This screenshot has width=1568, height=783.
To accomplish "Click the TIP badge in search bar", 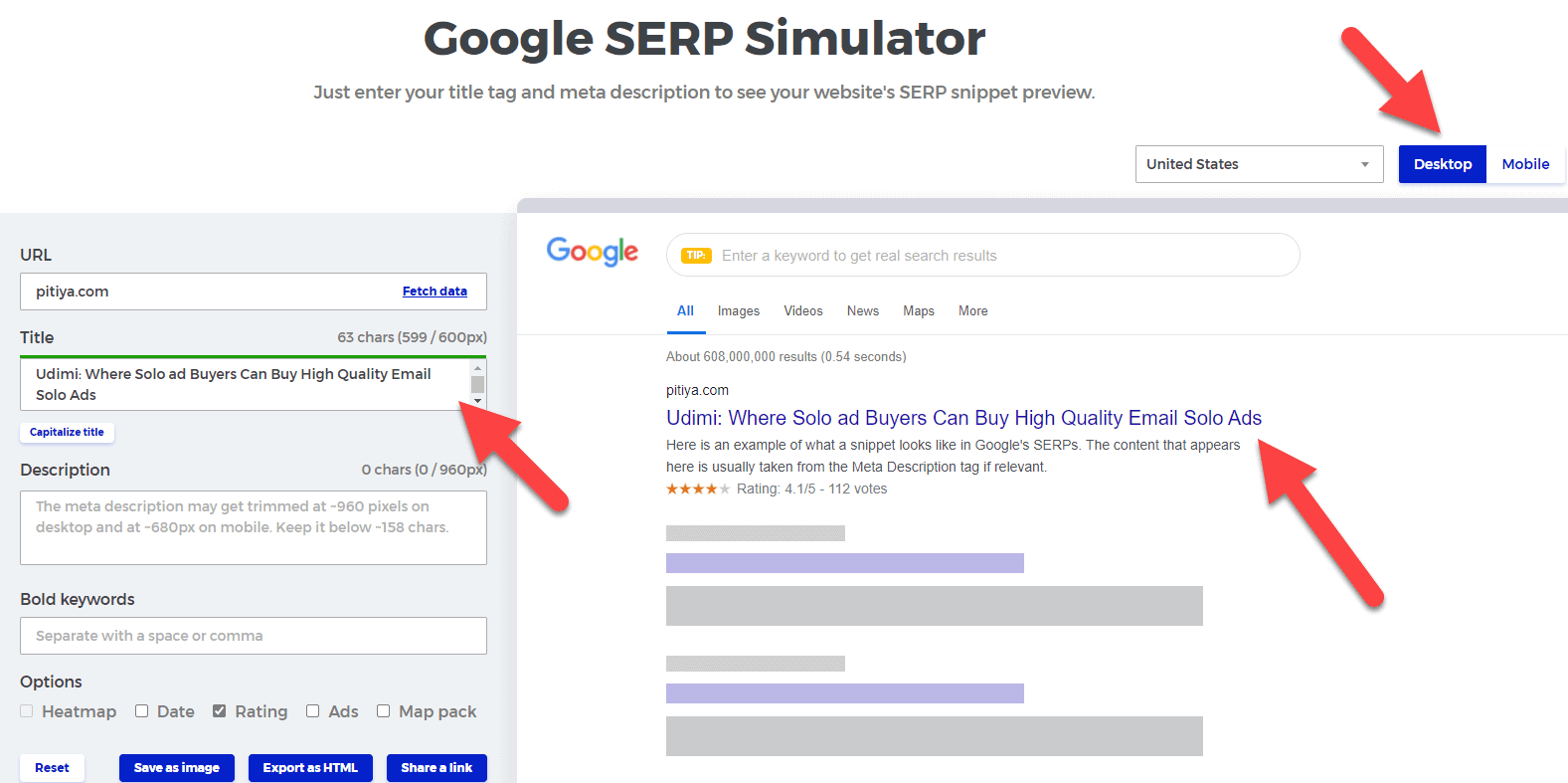I will (696, 256).
